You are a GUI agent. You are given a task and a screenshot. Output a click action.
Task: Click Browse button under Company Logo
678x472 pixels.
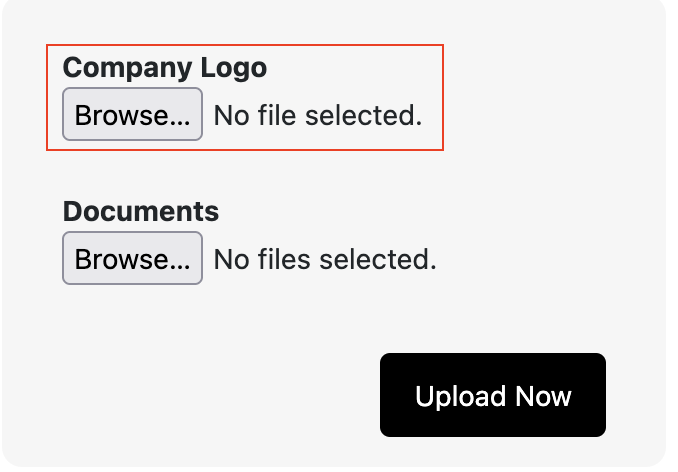(x=132, y=115)
